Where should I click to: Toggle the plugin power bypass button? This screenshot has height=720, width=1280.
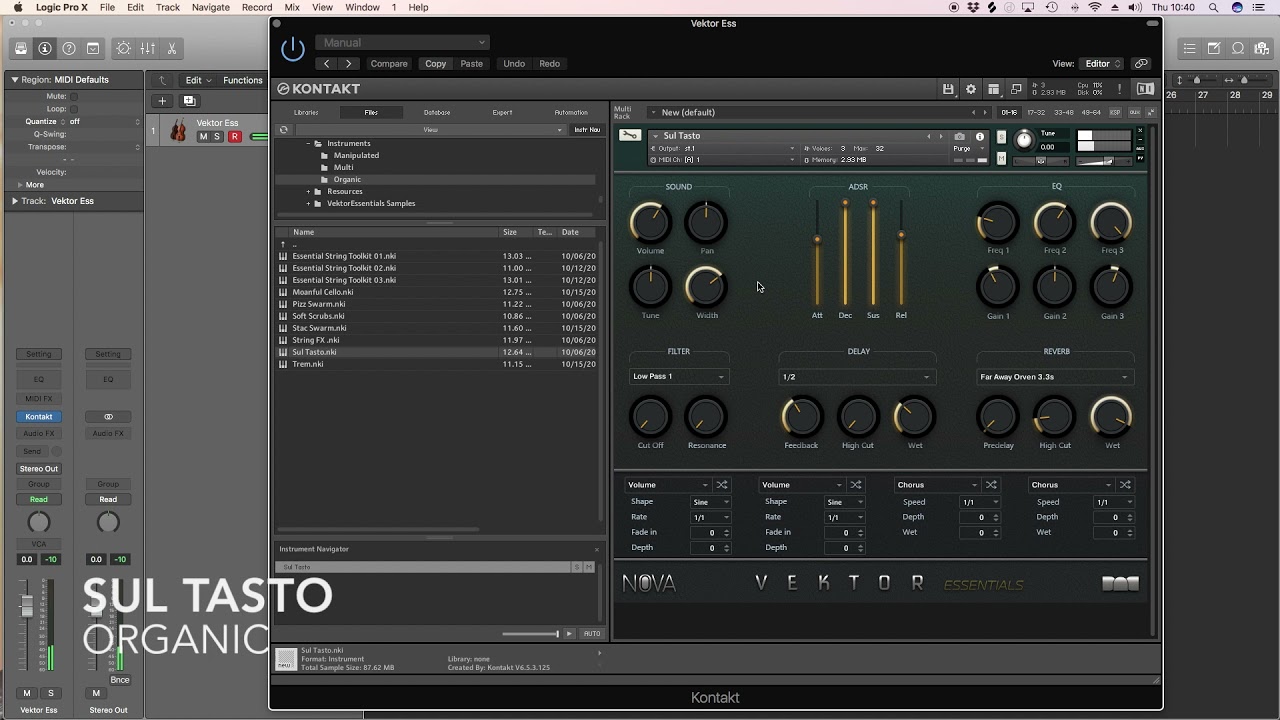click(x=292, y=49)
